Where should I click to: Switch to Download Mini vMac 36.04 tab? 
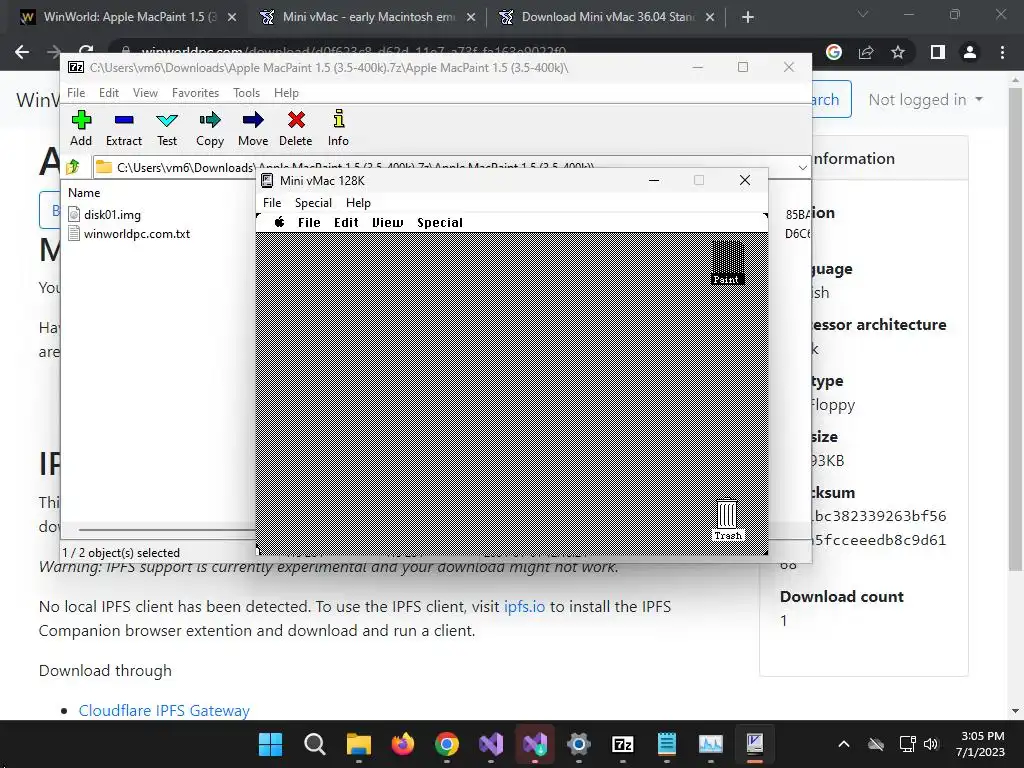pos(607,17)
